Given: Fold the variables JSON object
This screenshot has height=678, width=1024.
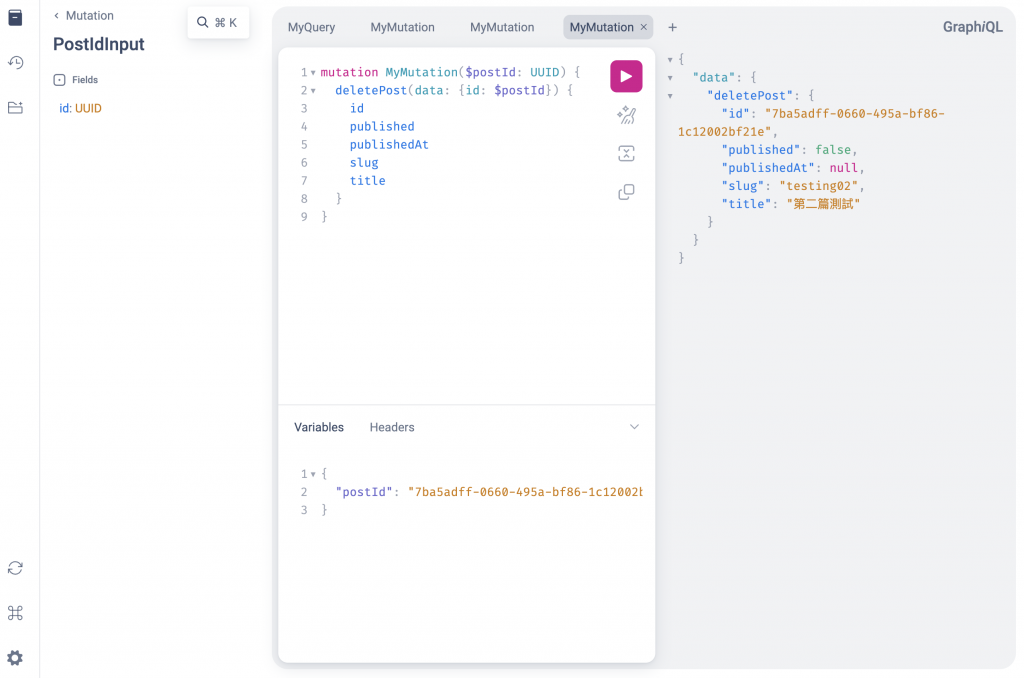Looking at the screenshot, I should pyautogui.click(x=313, y=474).
